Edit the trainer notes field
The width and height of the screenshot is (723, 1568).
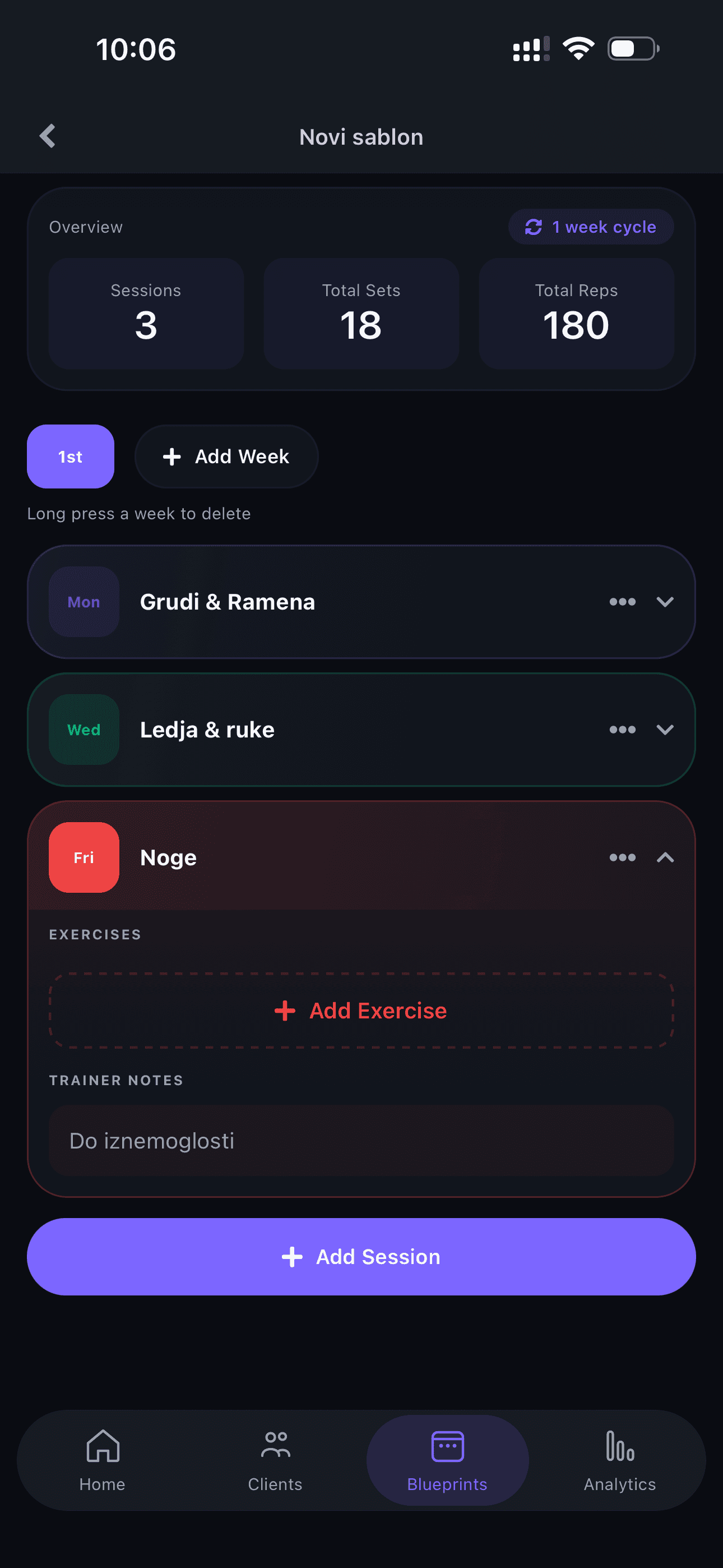point(361,1141)
